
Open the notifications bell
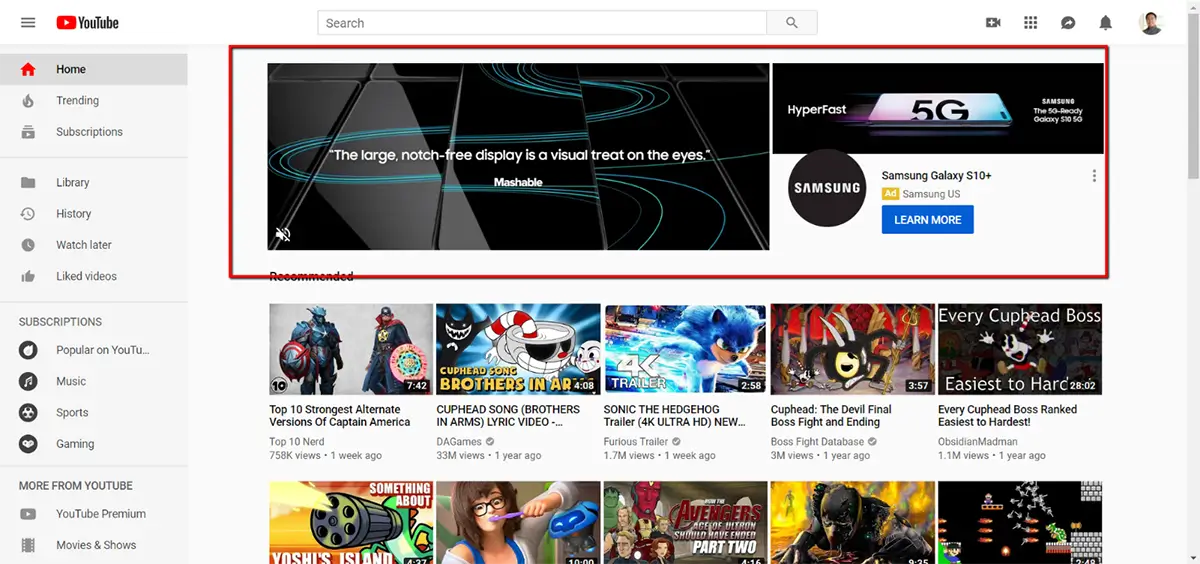1106,22
